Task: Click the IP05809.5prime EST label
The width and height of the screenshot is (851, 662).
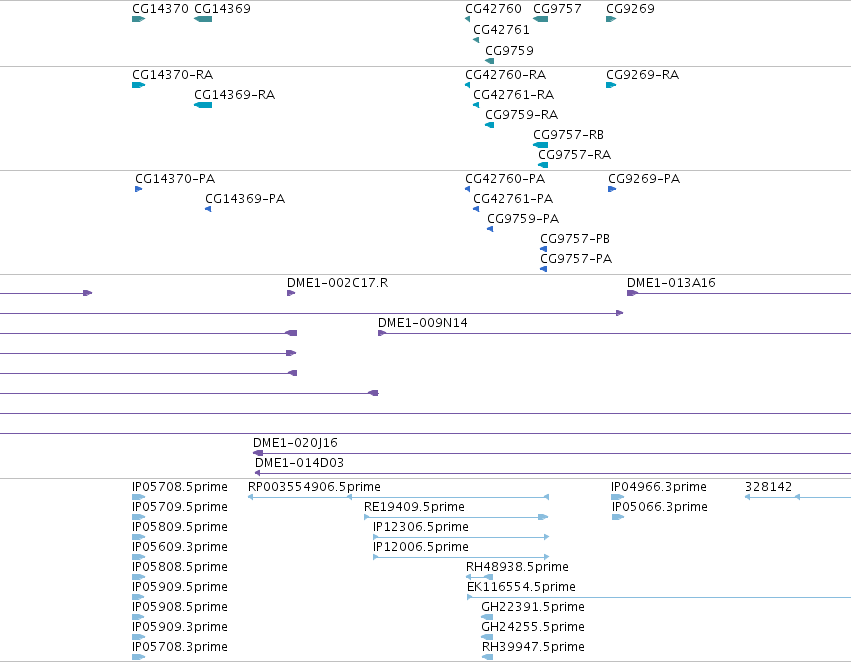Action: pos(180,527)
